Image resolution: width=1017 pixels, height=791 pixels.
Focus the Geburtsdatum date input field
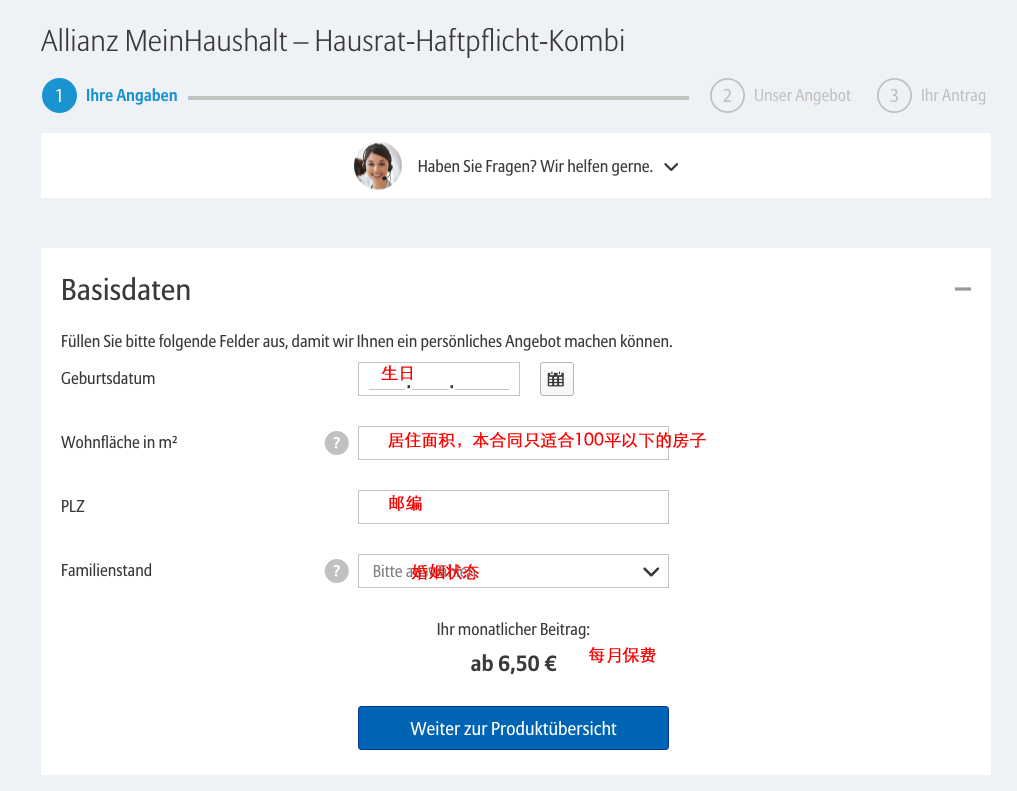tap(438, 379)
